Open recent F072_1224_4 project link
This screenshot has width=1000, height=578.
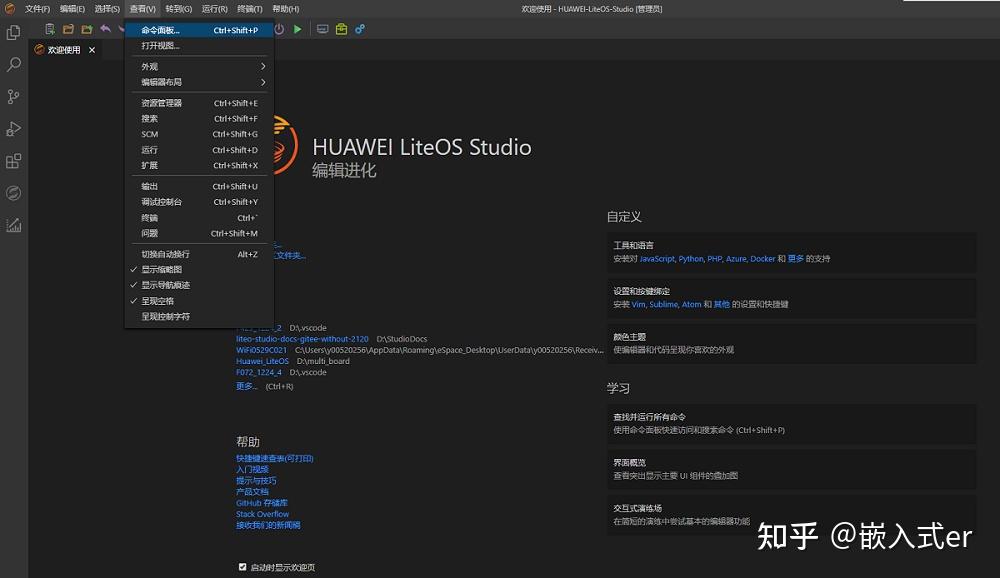click(259, 372)
